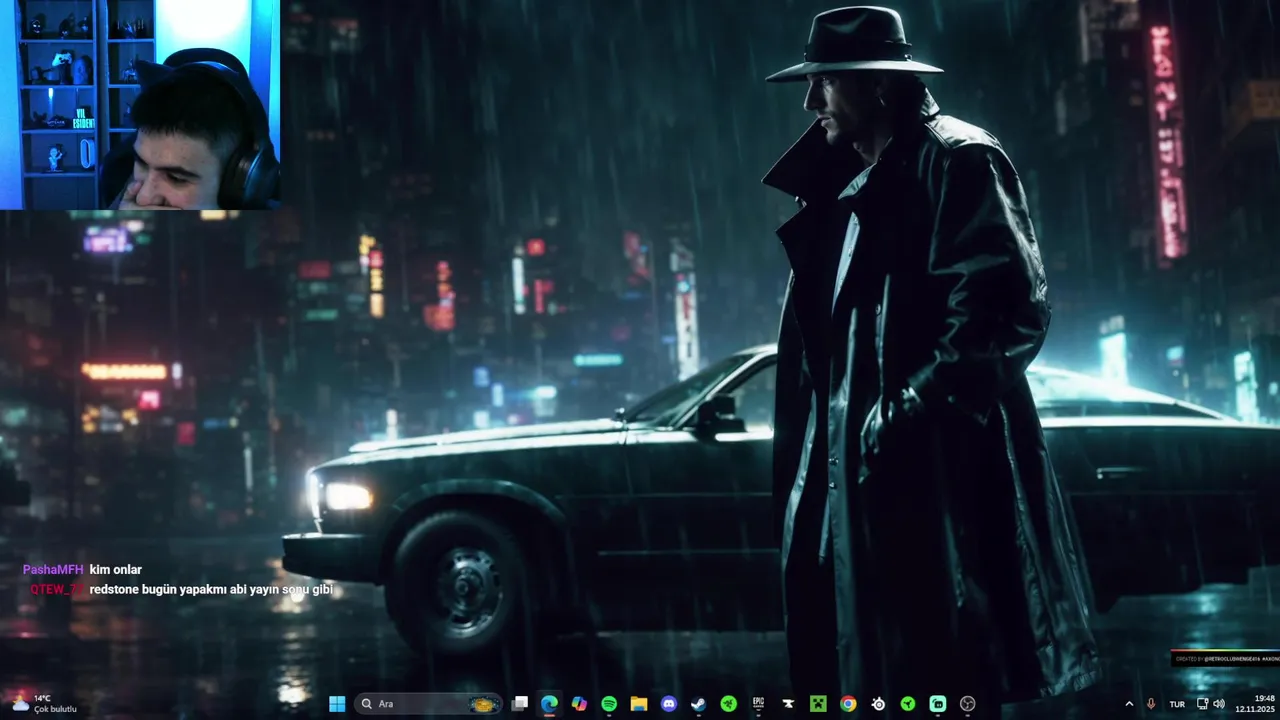Click the search highlight coin image

pos(484,704)
